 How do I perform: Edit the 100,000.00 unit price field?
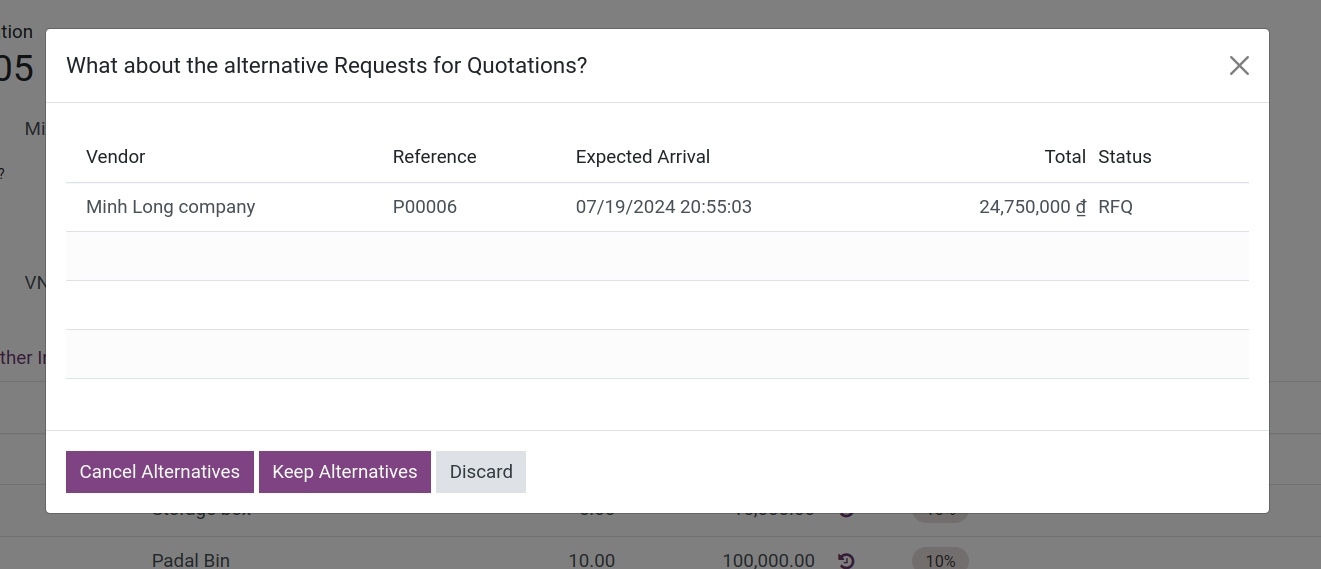(769, 560)
